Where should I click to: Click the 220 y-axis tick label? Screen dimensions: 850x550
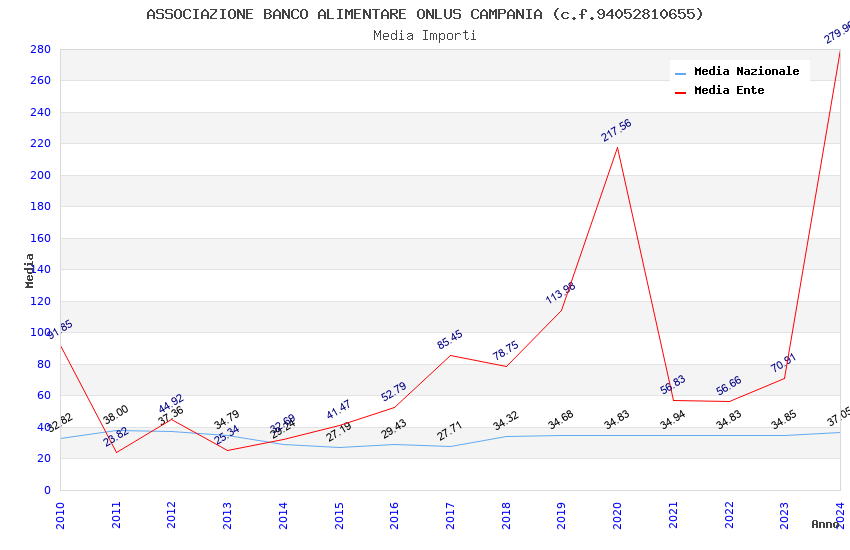40,144
